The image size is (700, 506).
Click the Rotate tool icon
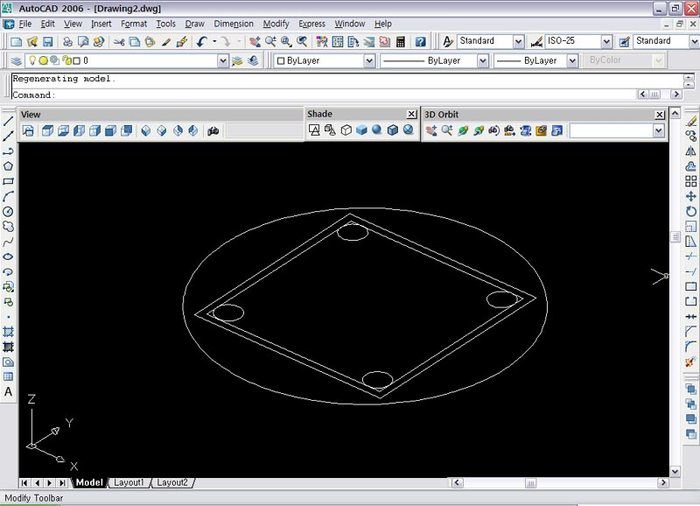point(691,211)
